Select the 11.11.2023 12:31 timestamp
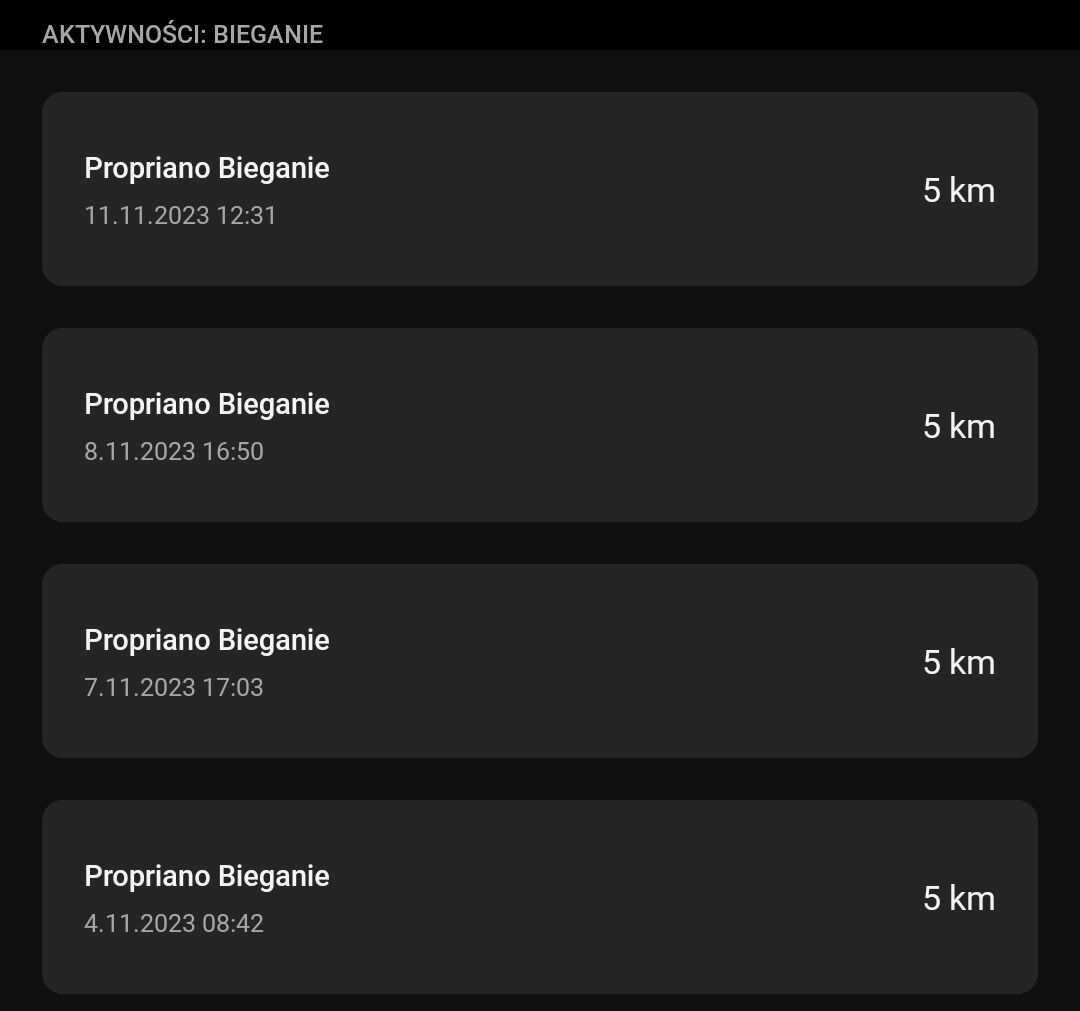The width and height of the screenshot is (1080, 1011). coord(180,215)
